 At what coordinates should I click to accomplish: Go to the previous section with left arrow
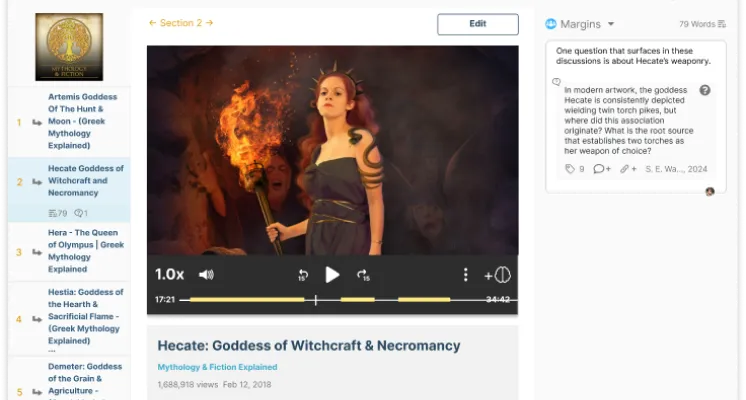coord(152,23)
